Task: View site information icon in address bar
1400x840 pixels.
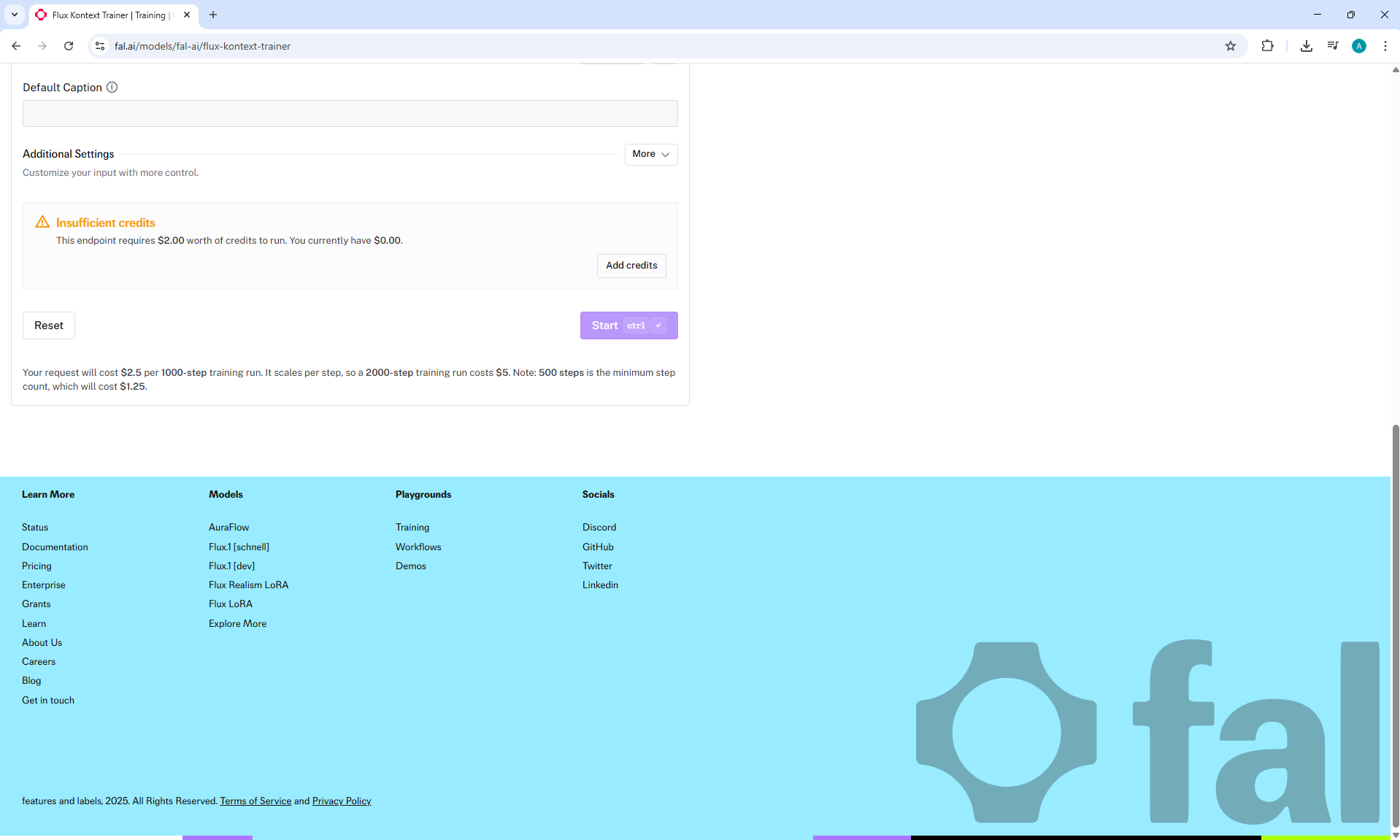Action: (100, 46)
